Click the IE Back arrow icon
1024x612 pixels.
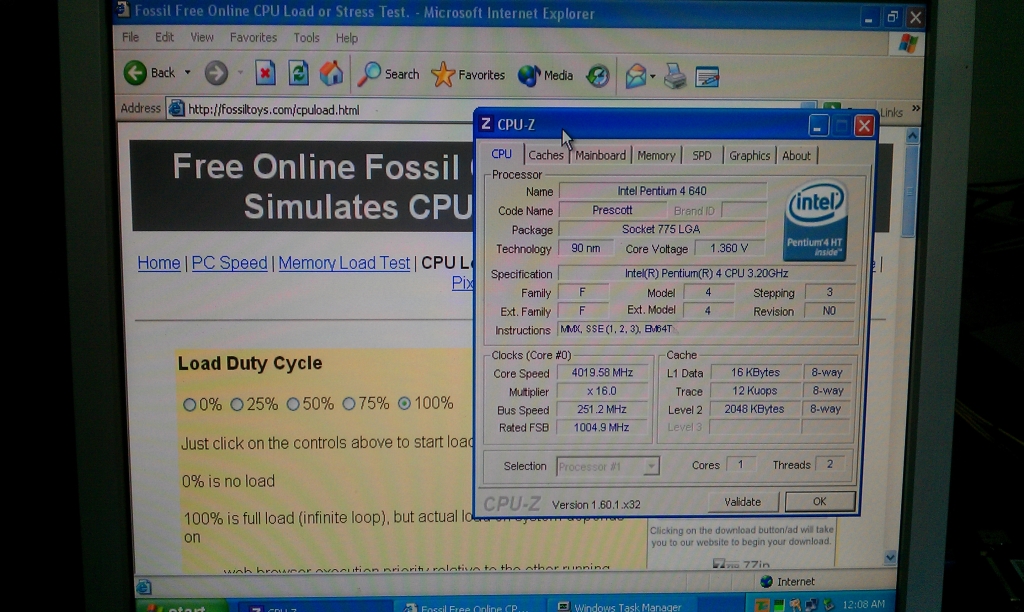[135, 73]
